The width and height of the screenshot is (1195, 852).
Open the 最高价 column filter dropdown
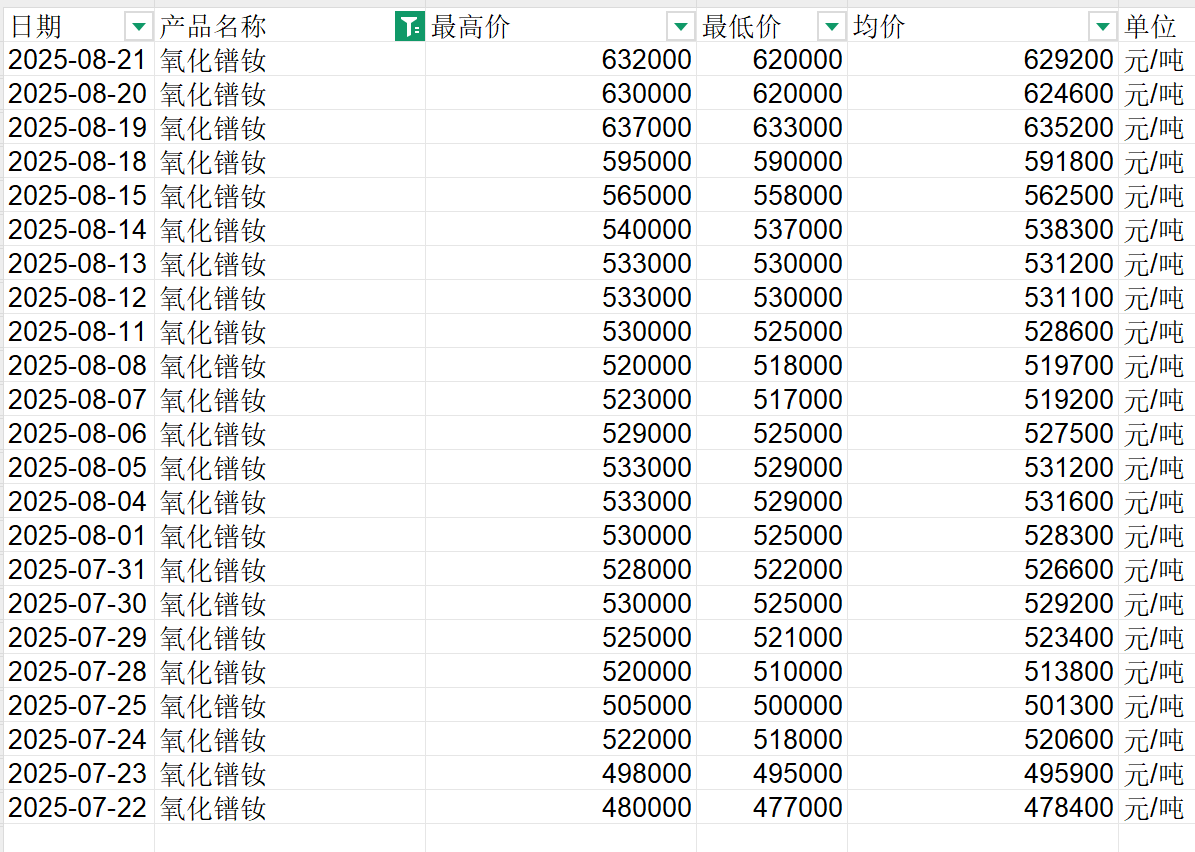pyautogui.click(x=681, y=27)
